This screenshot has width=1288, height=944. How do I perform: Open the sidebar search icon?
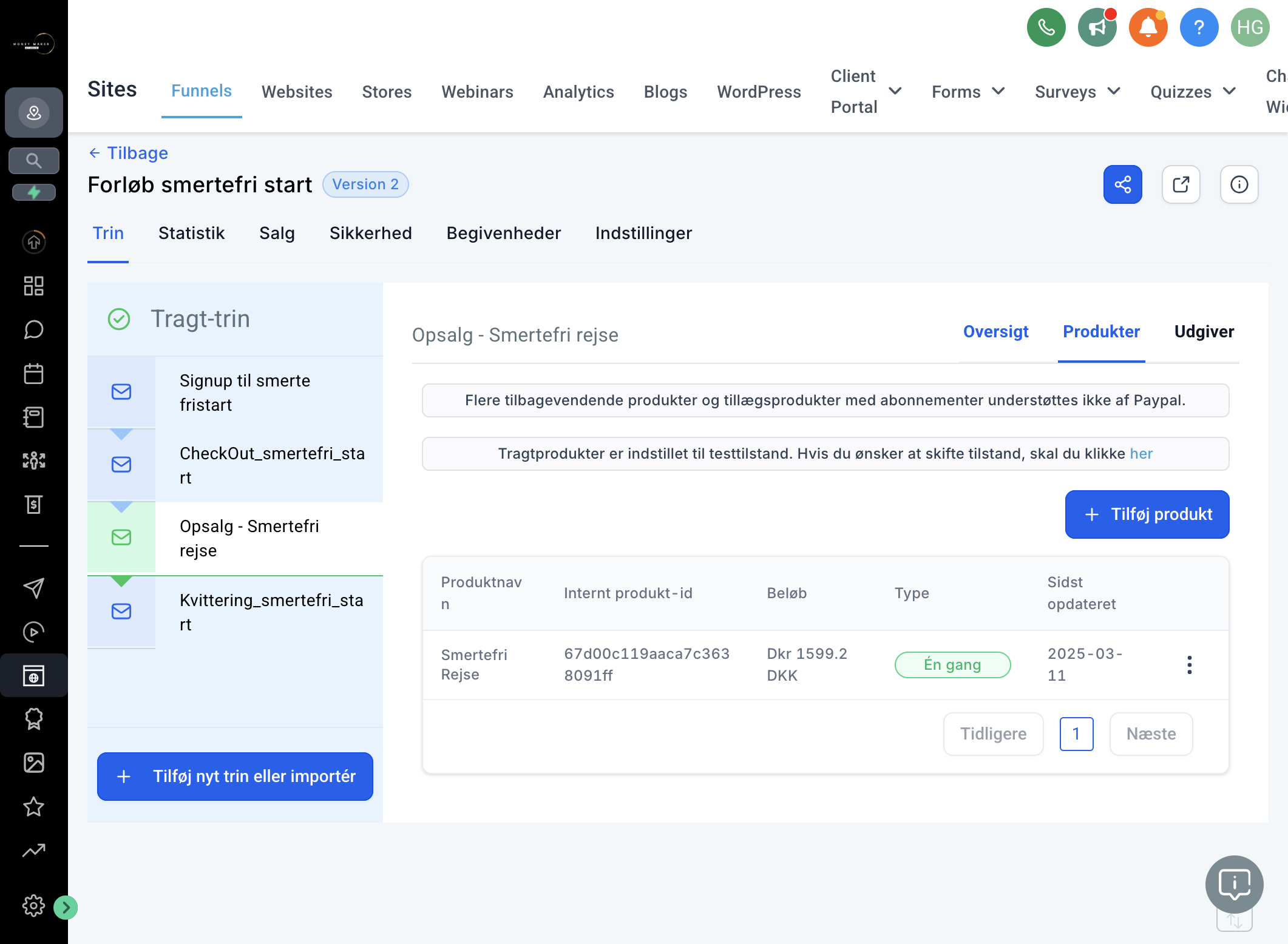[x=34, y=161]
